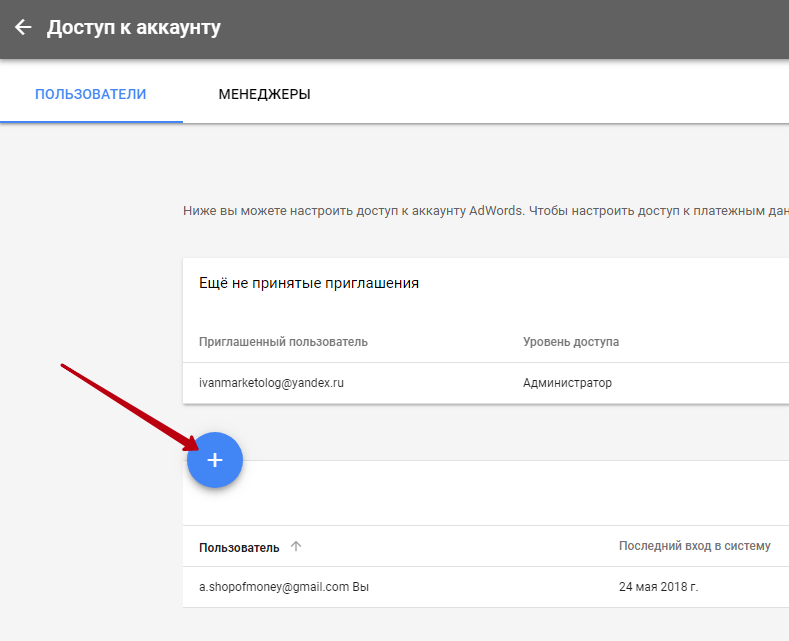Click the Последний вход в систему column header
The image size is (789, 641).
point(694,546)
